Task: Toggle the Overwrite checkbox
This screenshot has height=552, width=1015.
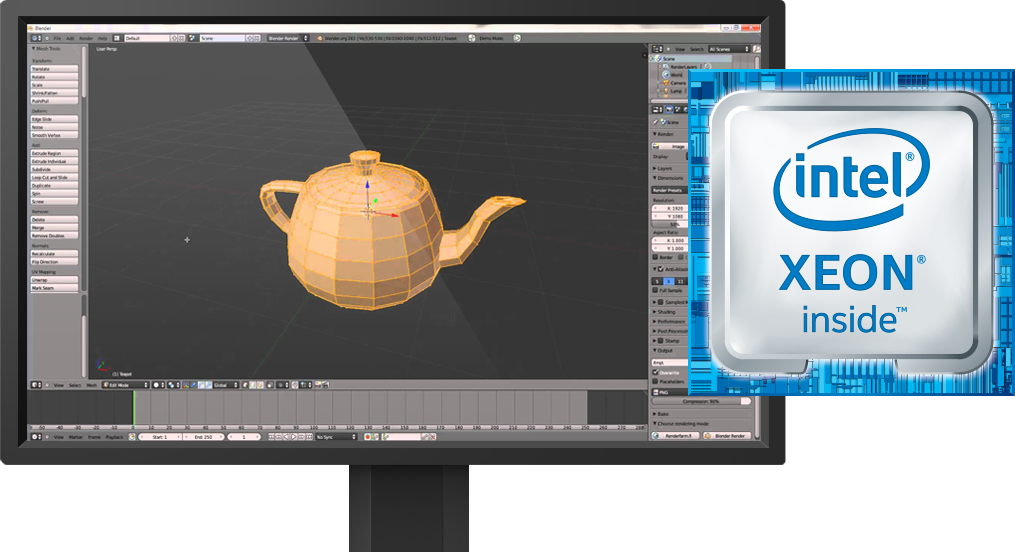Action: (655, 373)
